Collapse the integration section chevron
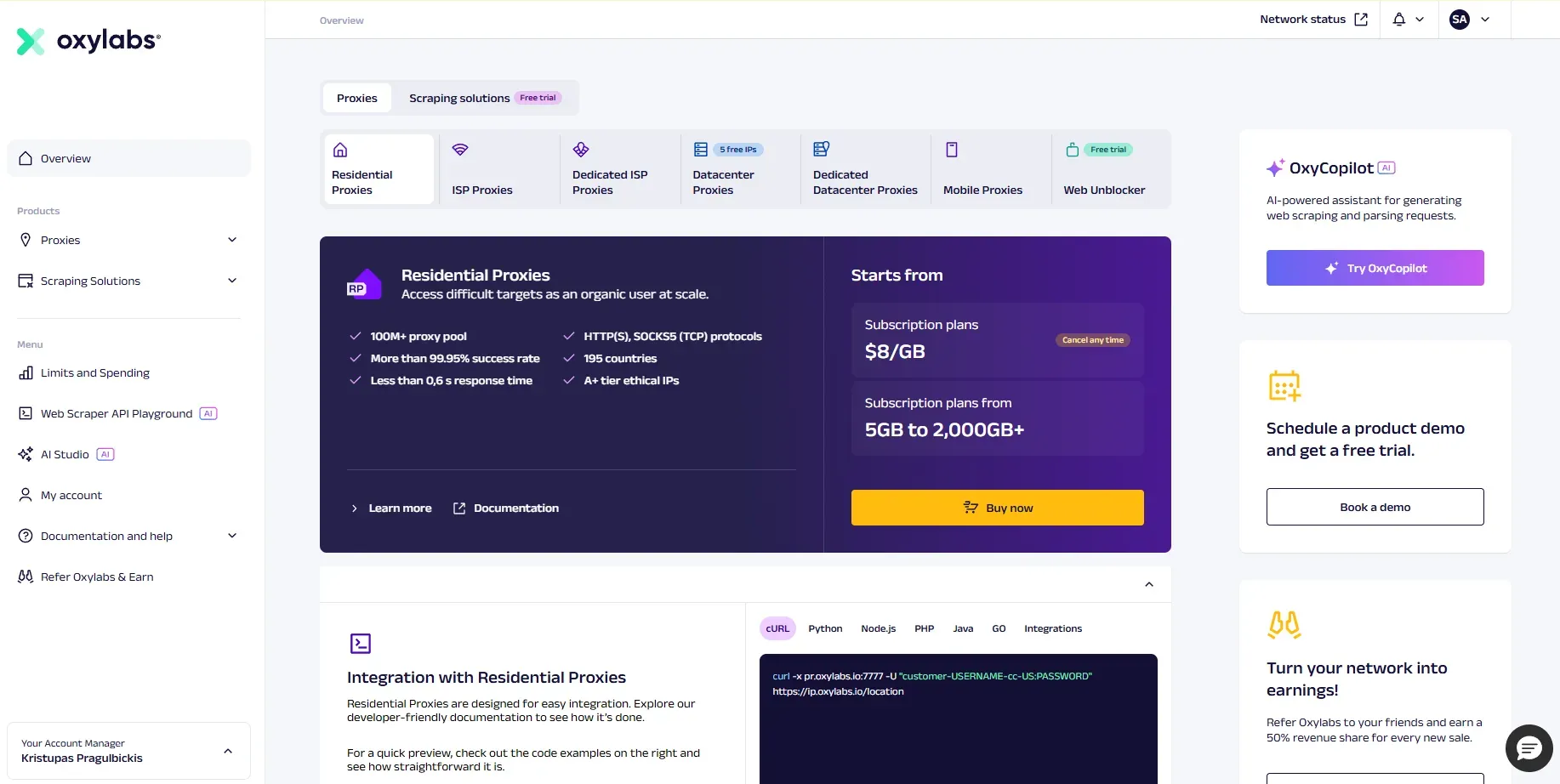This screenshot has height=784, width=1560. click(1149, 584)
